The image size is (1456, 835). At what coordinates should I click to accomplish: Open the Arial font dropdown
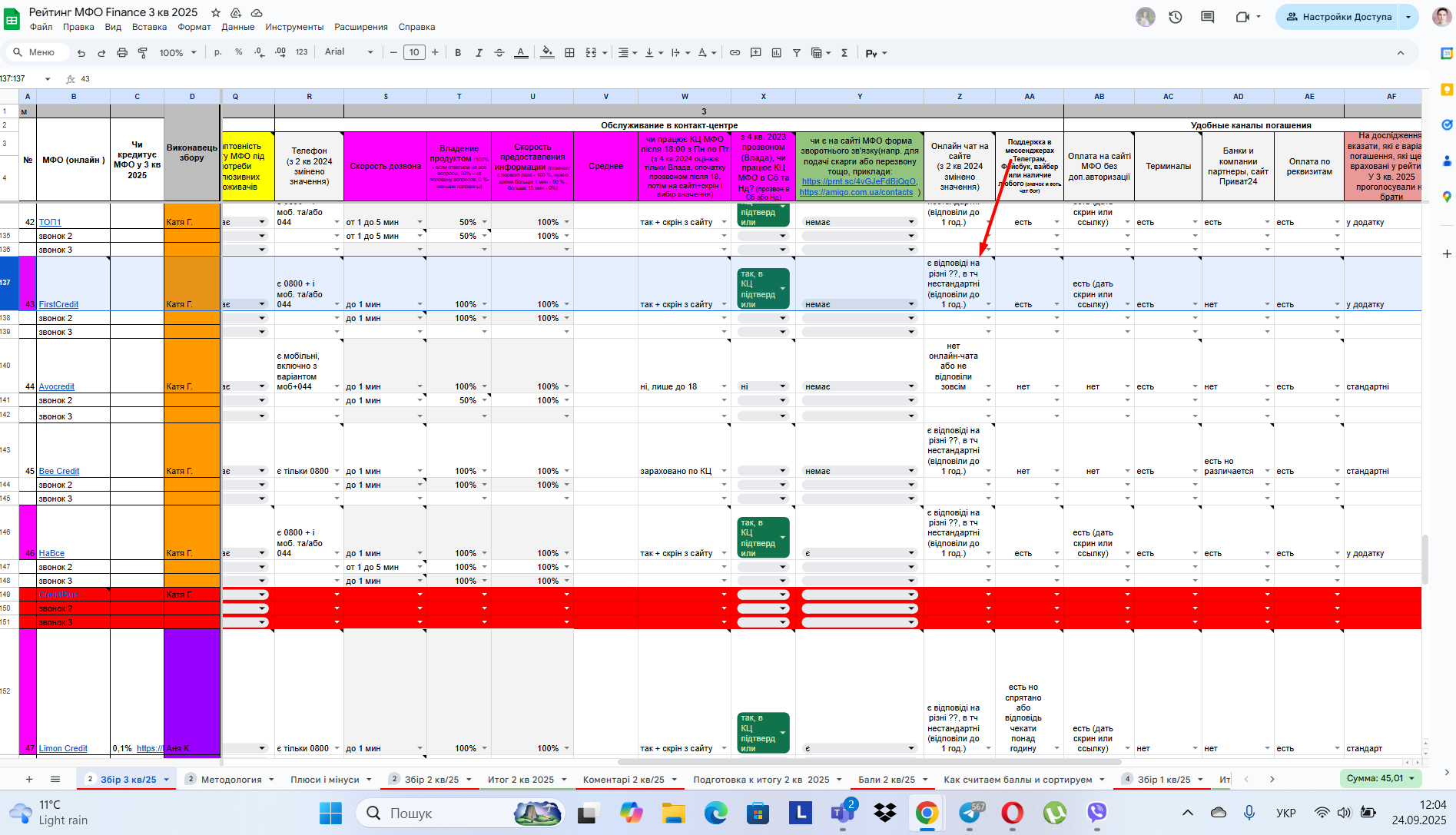tap(349, 52)
